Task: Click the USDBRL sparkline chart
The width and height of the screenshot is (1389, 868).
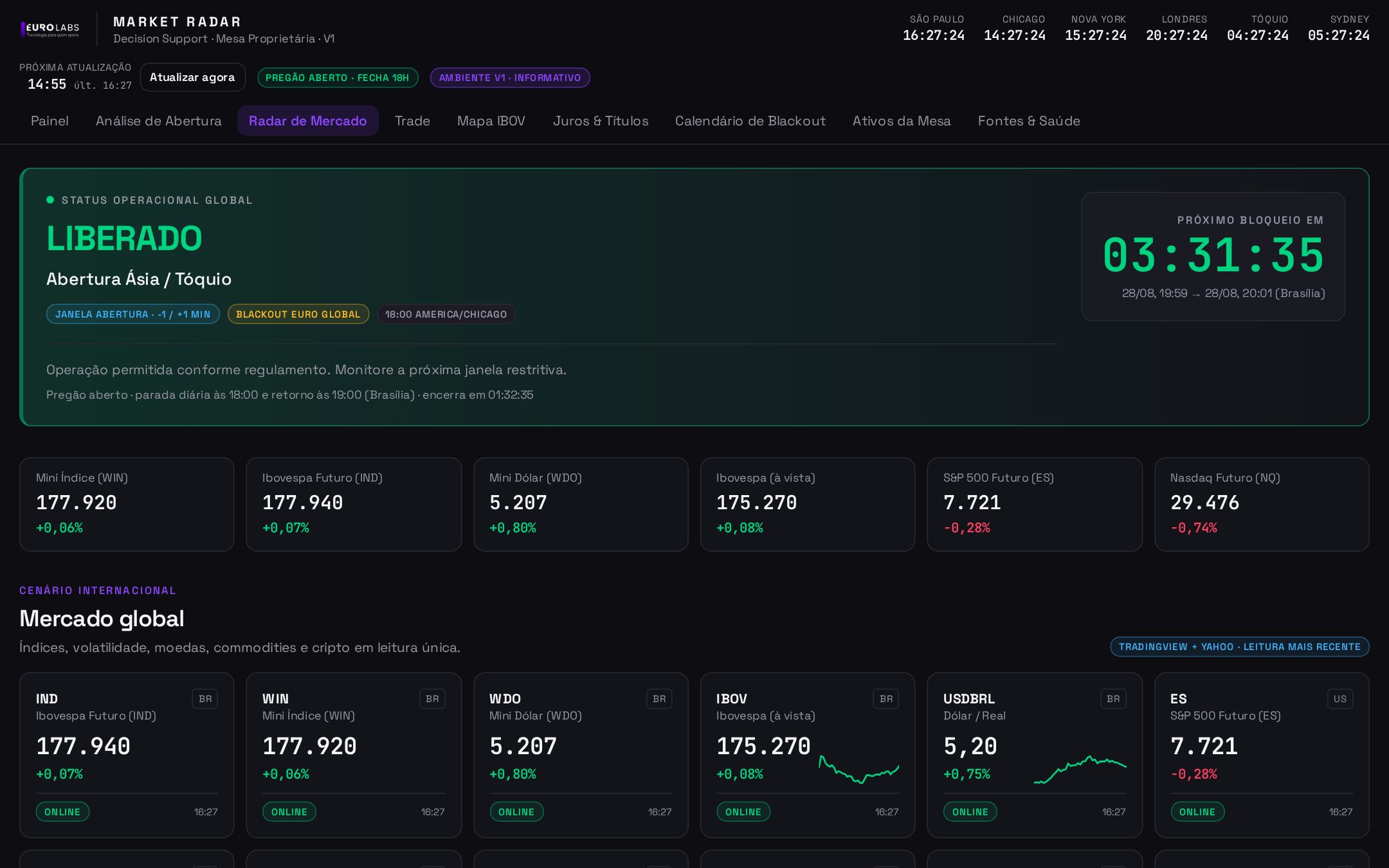Action: click(x=1080, y=770)
